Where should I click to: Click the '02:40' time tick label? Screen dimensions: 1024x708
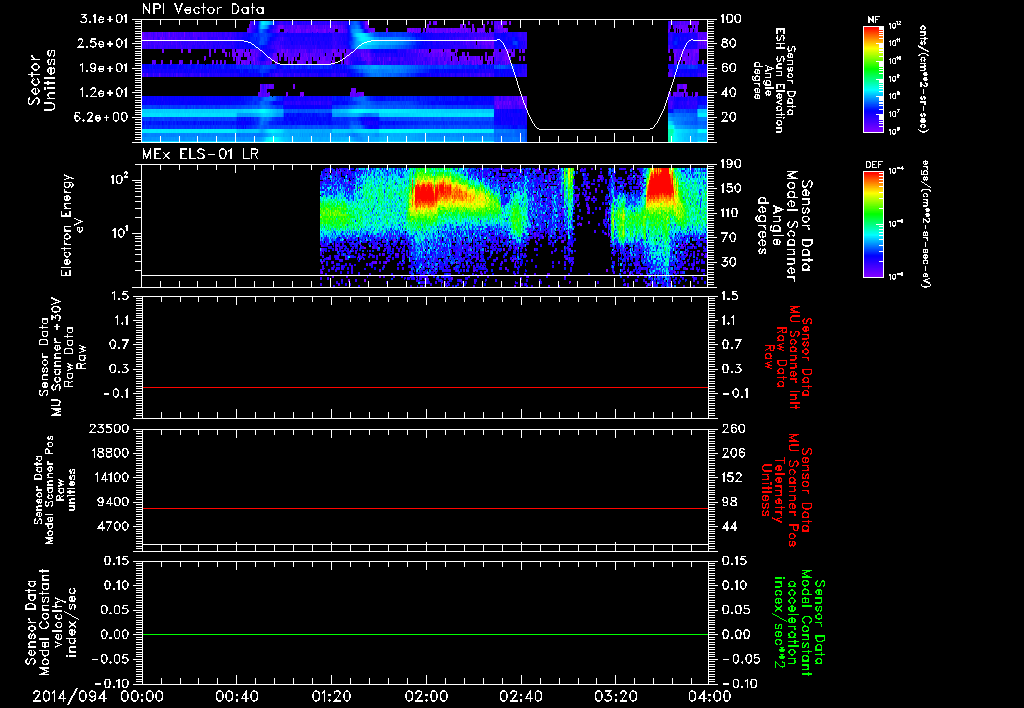point(520,696)
